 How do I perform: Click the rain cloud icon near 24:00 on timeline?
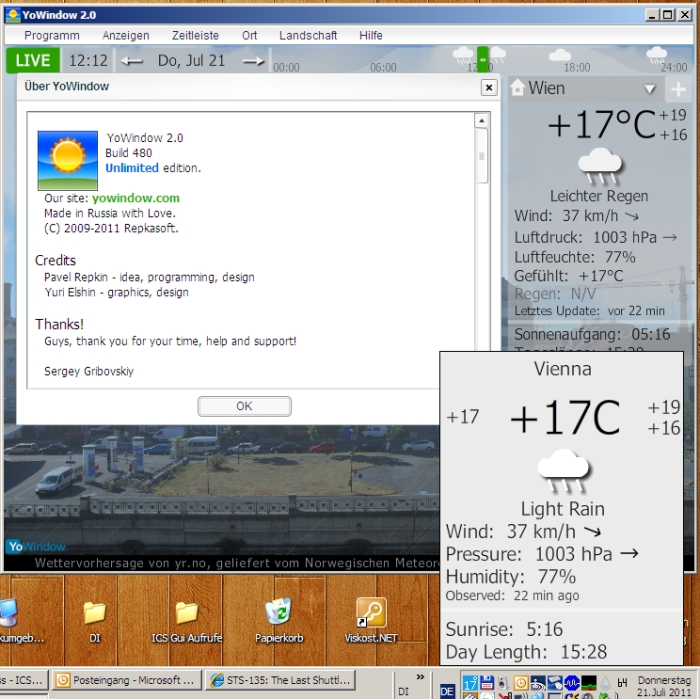click(656, 55)
